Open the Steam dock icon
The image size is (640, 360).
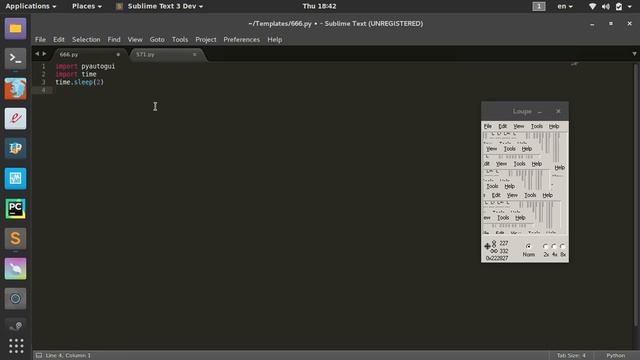tap(16, 326)
